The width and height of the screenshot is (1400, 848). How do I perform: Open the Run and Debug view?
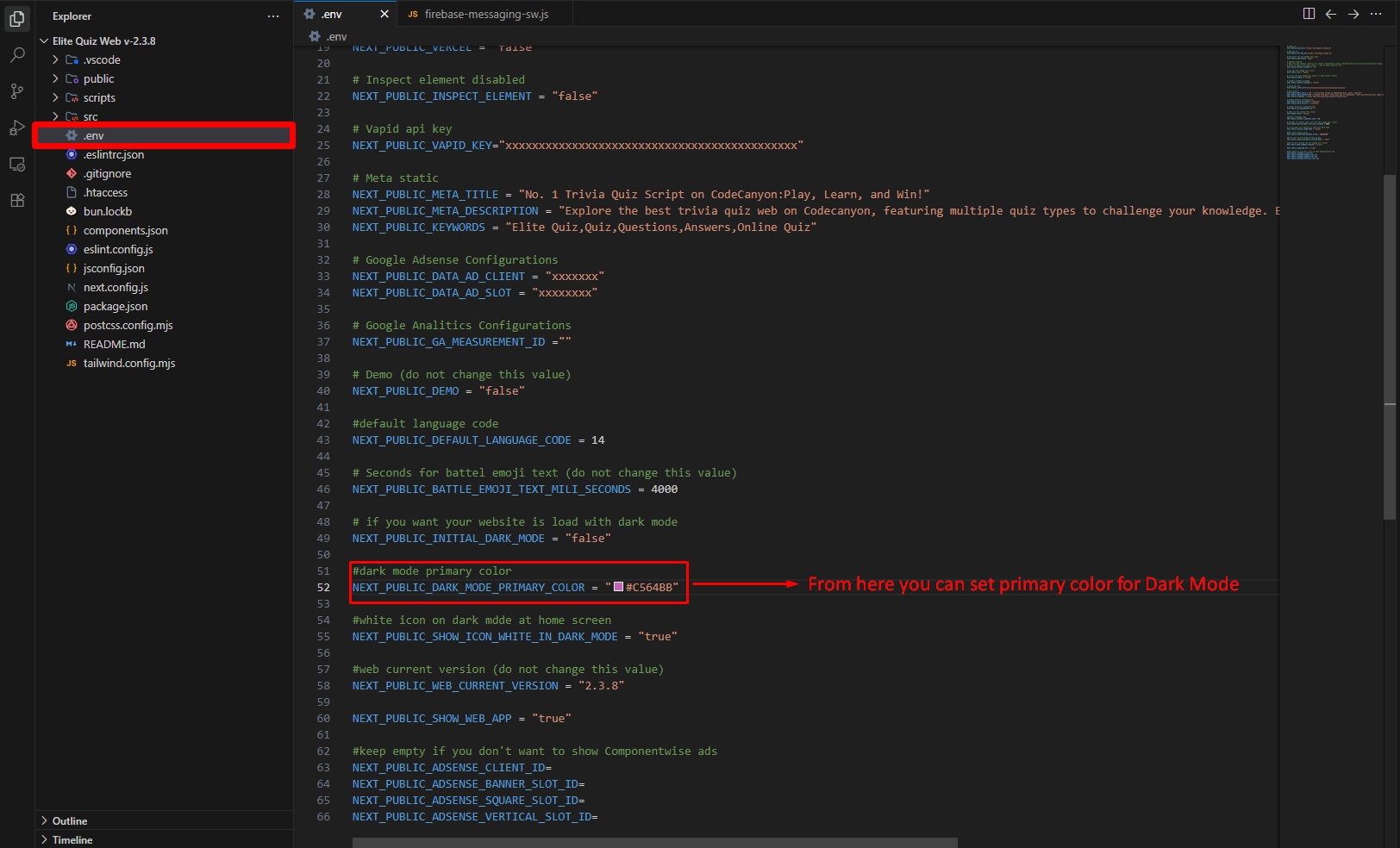pyautogui.click(x=16, y=127)
